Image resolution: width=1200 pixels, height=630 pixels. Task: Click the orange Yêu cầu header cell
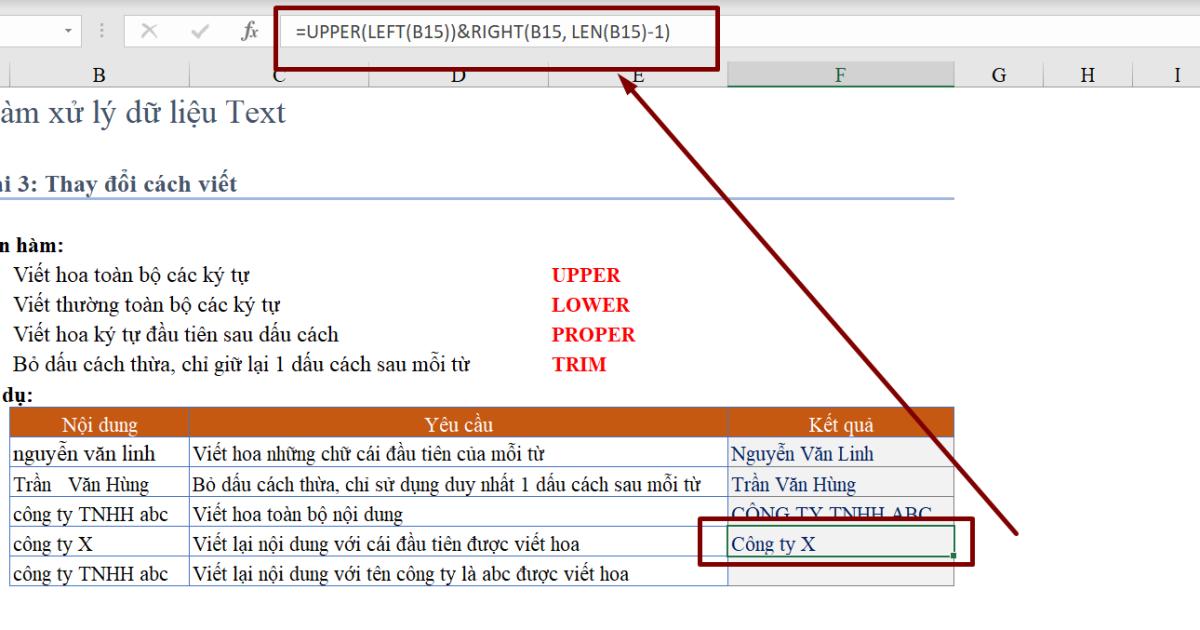(457, 424)
